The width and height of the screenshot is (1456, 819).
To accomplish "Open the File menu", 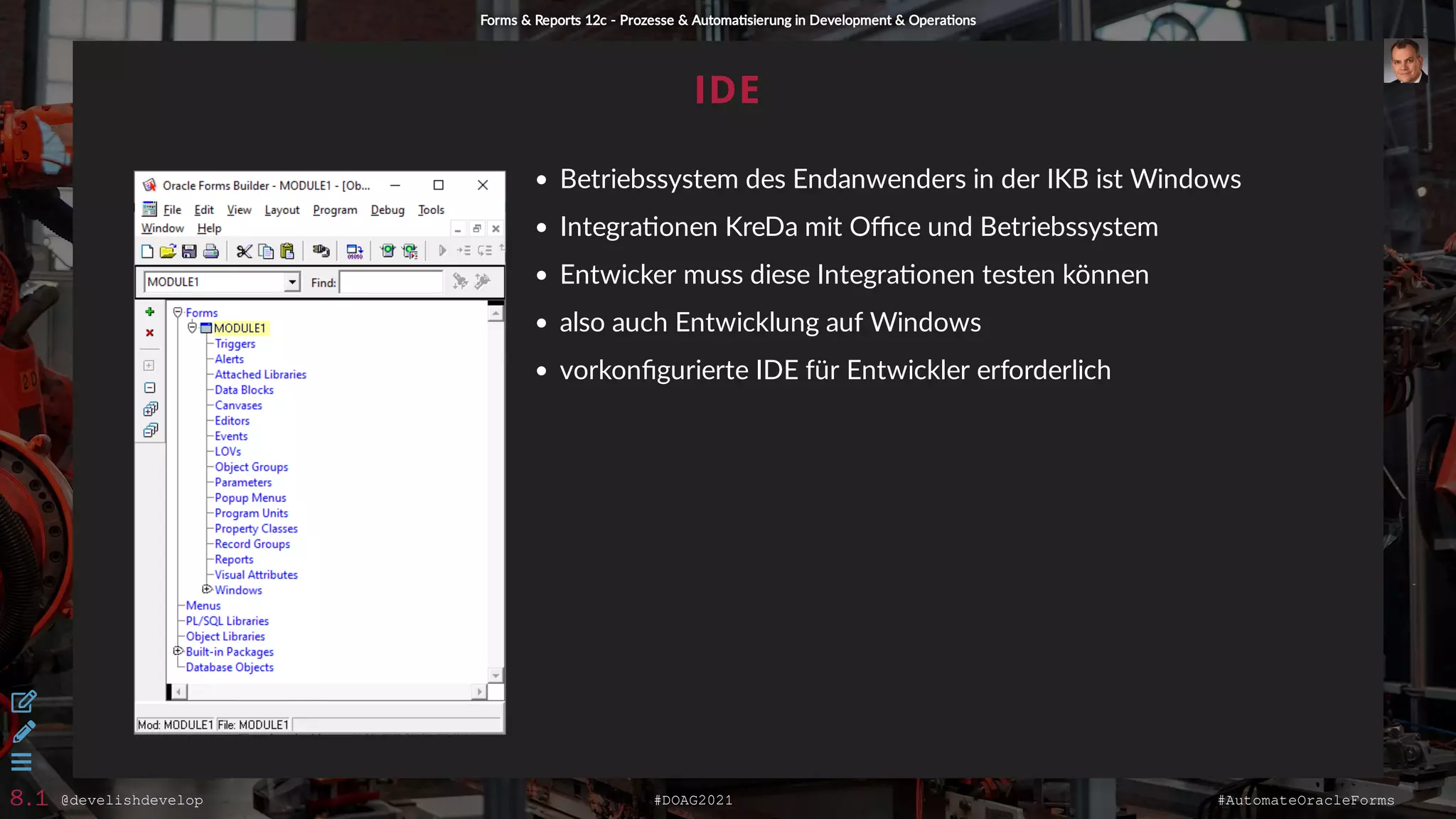I will pyautogui.click(x=172, y=210).
